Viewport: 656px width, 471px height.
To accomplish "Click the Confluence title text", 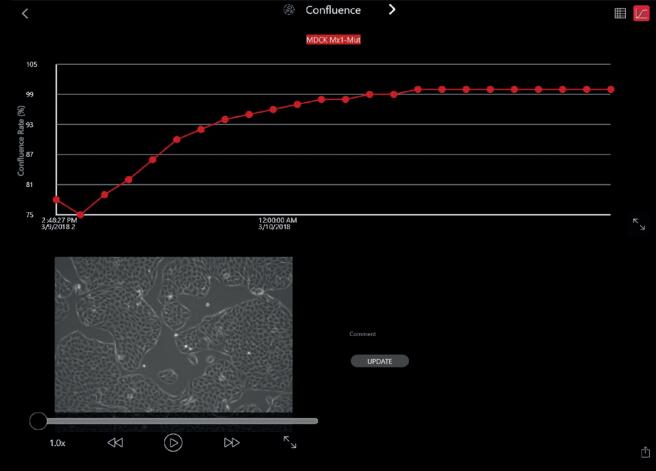I will (x=333, y=10).
